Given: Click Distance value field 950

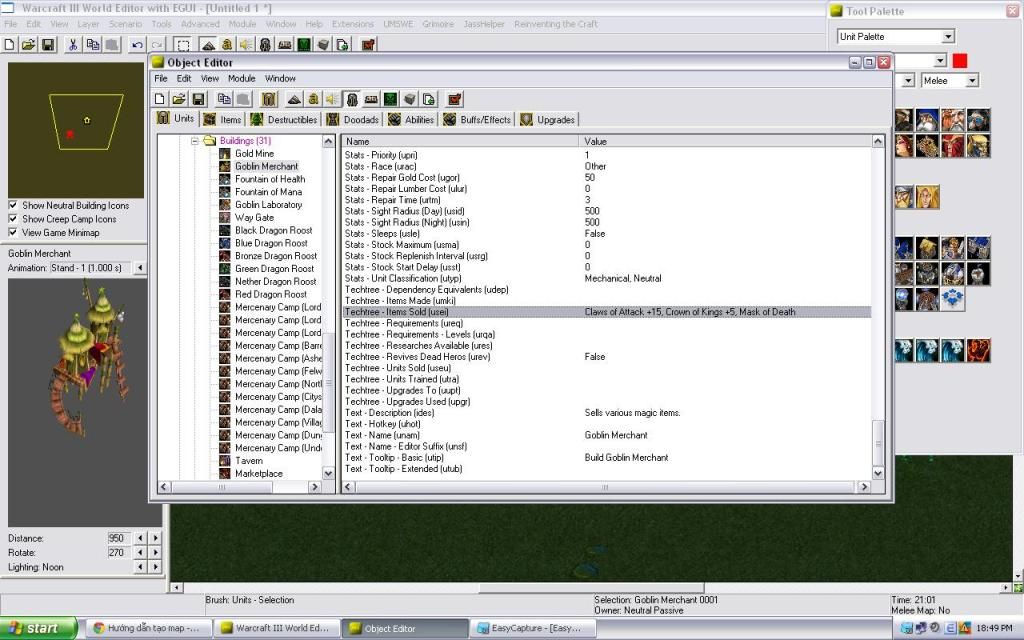Looking at the screenshot, I should tap(117, 538).
